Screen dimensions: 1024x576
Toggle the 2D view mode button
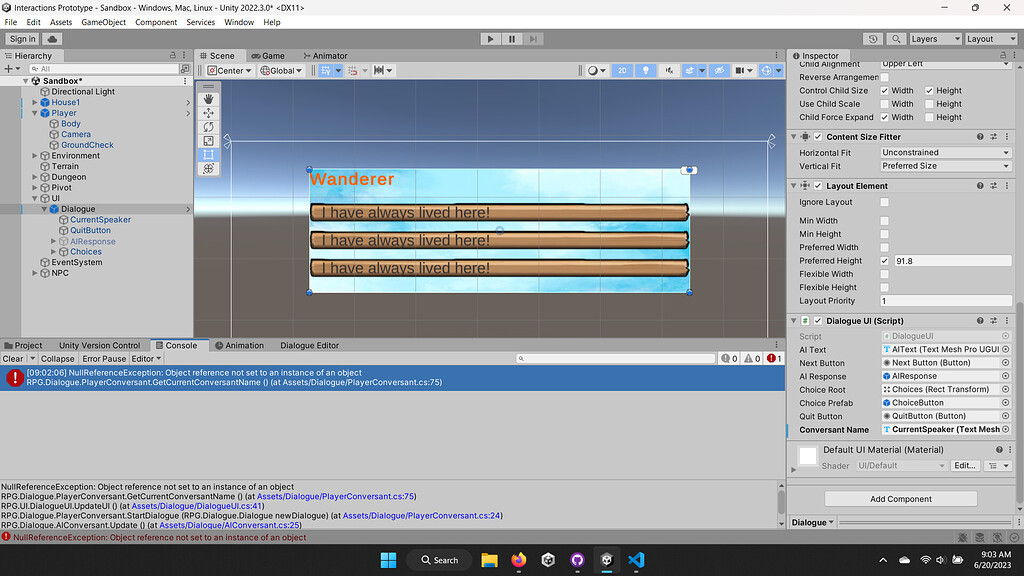point(622,71)
